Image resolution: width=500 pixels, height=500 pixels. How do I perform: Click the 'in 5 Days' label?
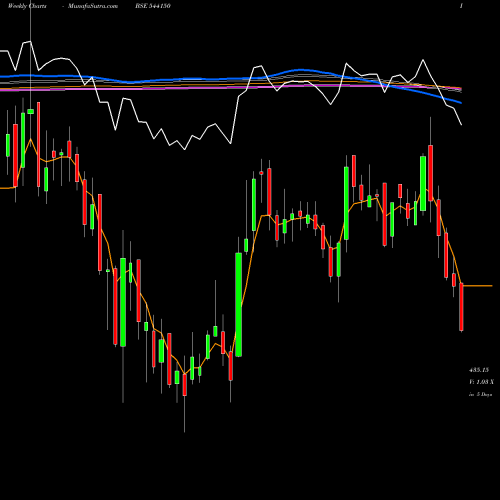coord(480,394)
